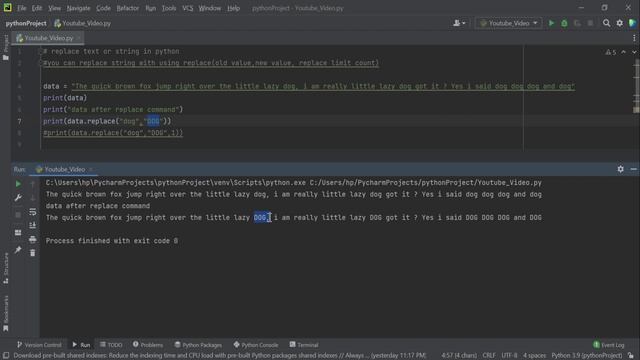Click pythonProject breadcrumb in navigation bar

pyautogui.click(x=26, y=23)
